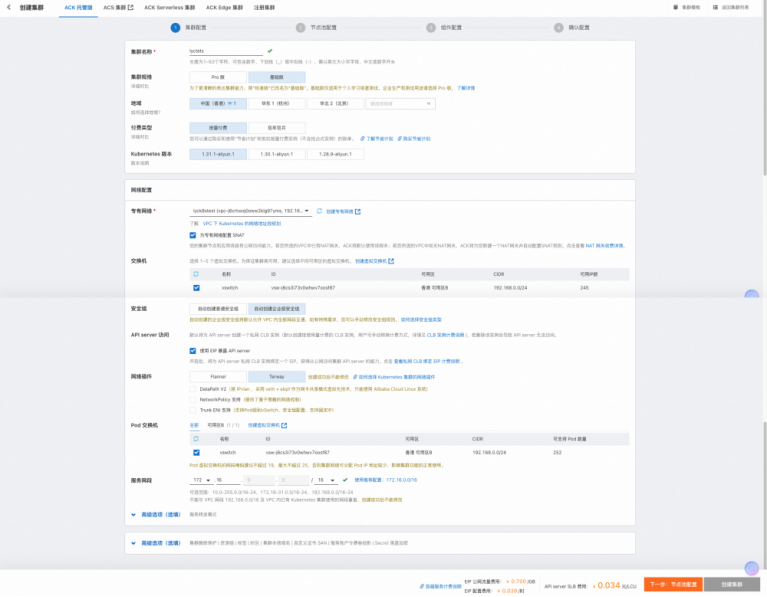Toggle vswitch checkbox in Pod 交换机 table

196,453
